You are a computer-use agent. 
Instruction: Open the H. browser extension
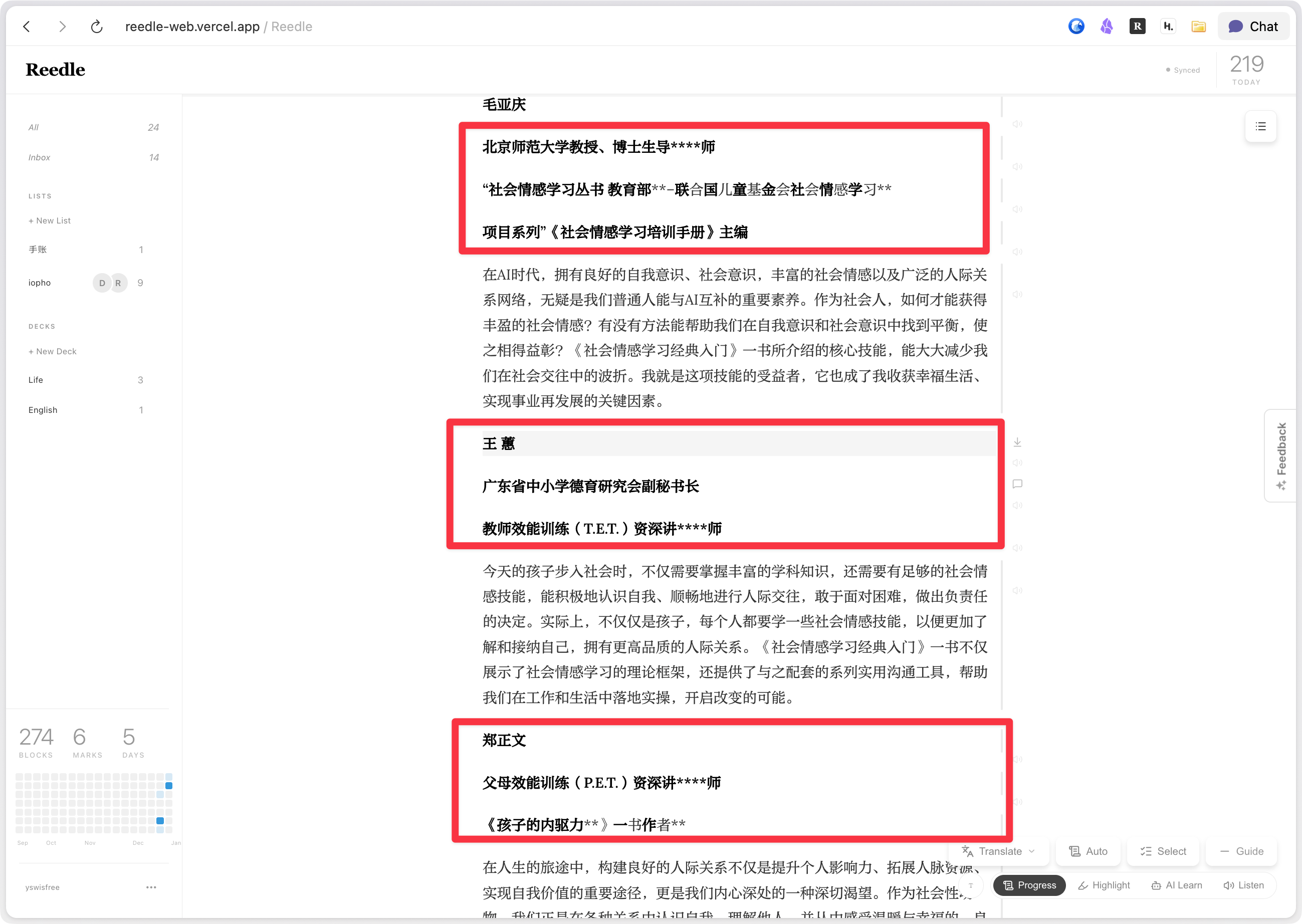(1168, 26)
